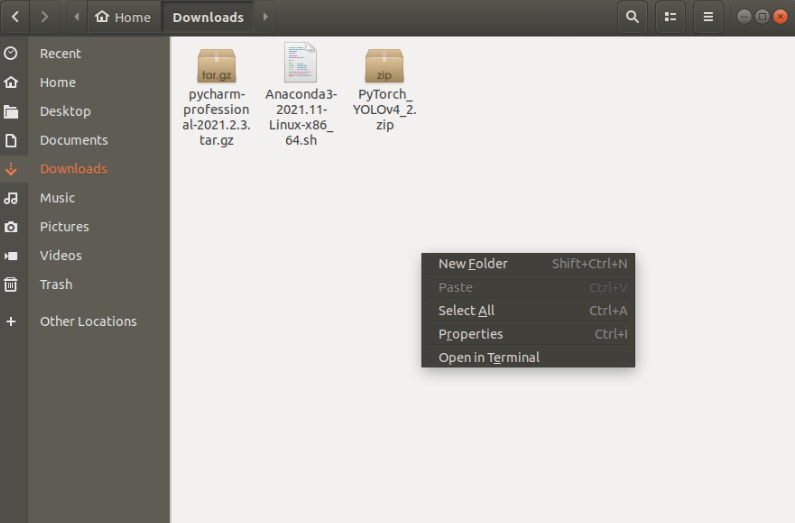Image resolution: width=795 pixels, height=523 pixels.
Task: Open Home in the path bar
Action: 124,17
